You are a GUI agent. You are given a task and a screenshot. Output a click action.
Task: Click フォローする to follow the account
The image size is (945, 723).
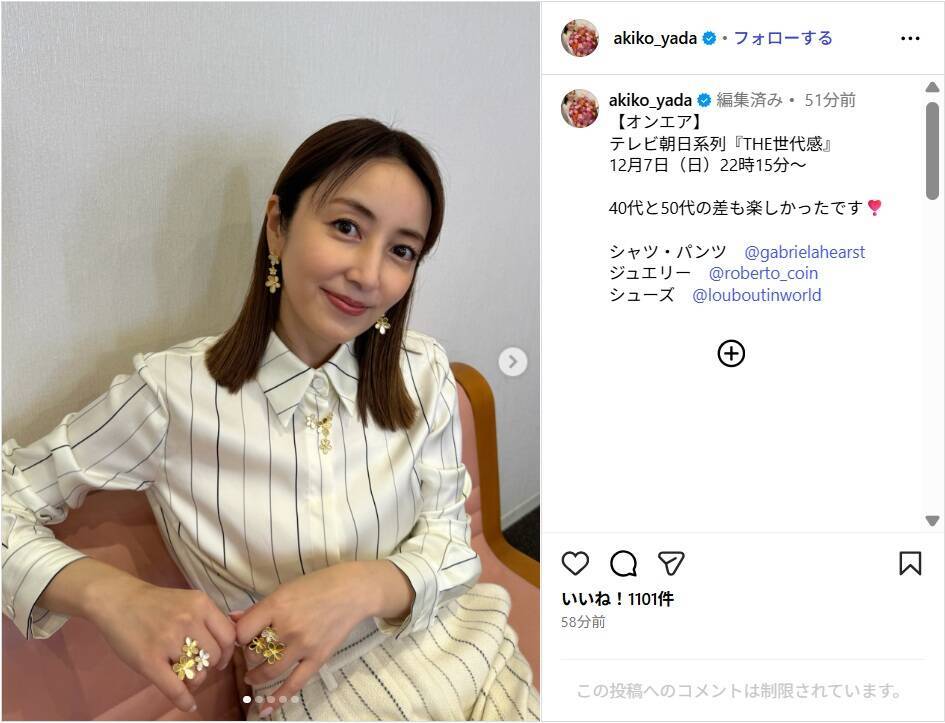(x=783, y=38)
